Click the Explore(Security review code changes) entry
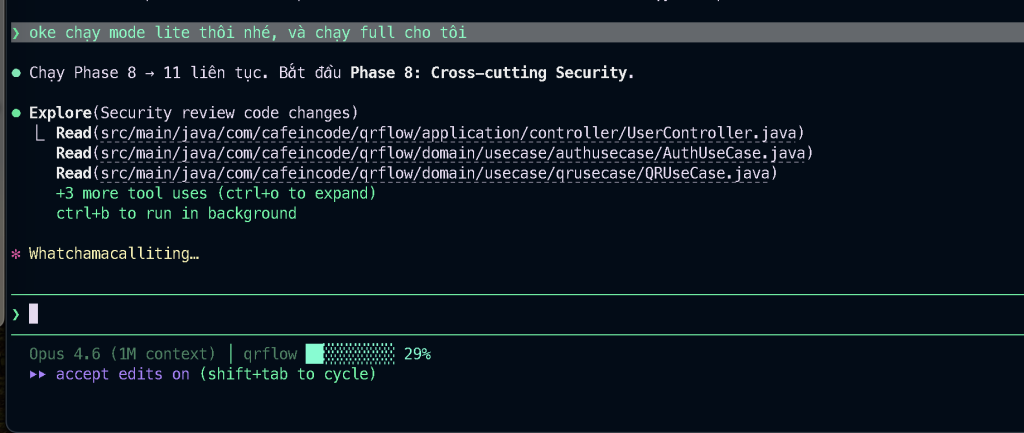1024x433 pixels. point(193,112)
